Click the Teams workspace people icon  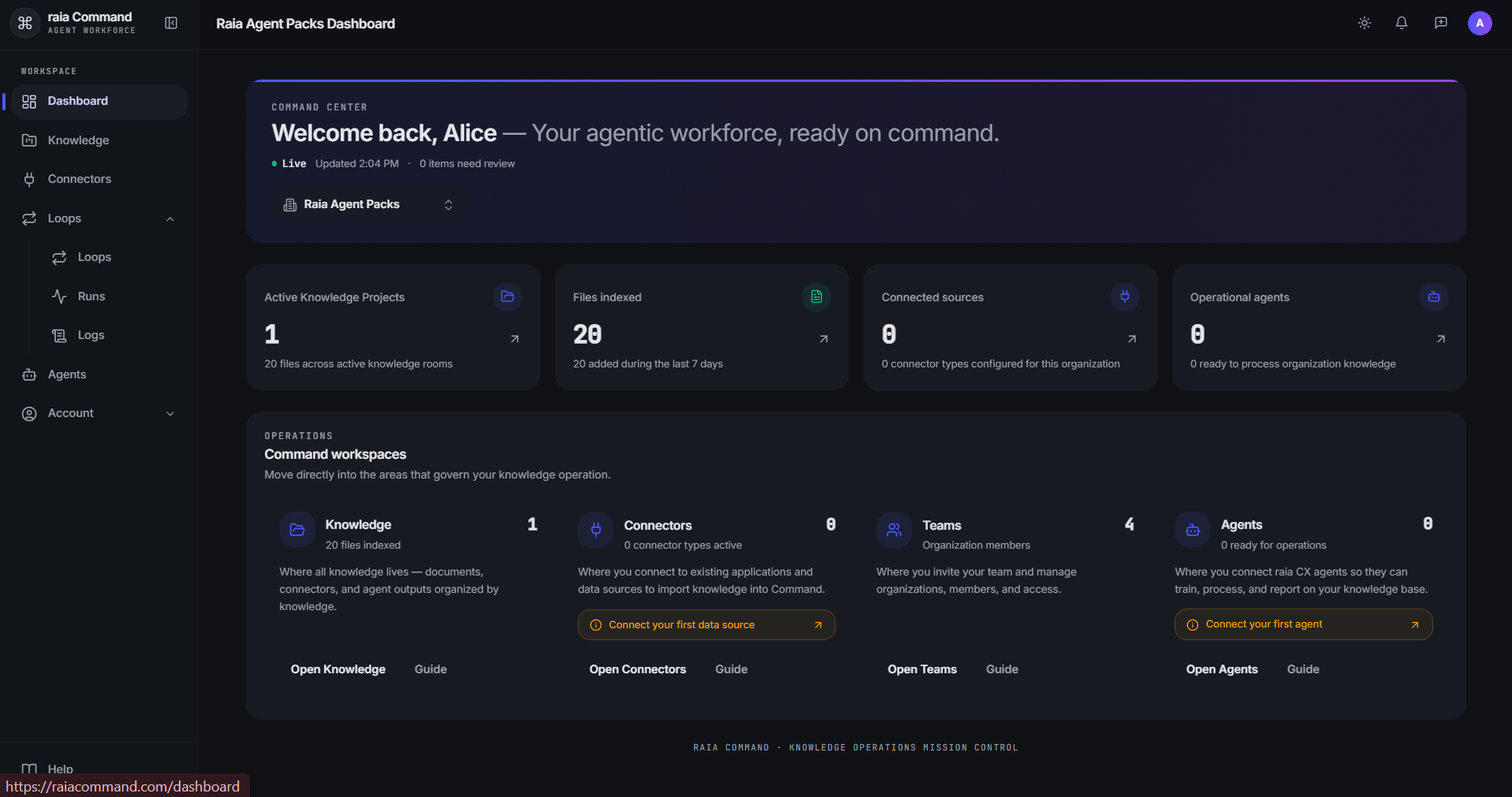pos(894,530)
